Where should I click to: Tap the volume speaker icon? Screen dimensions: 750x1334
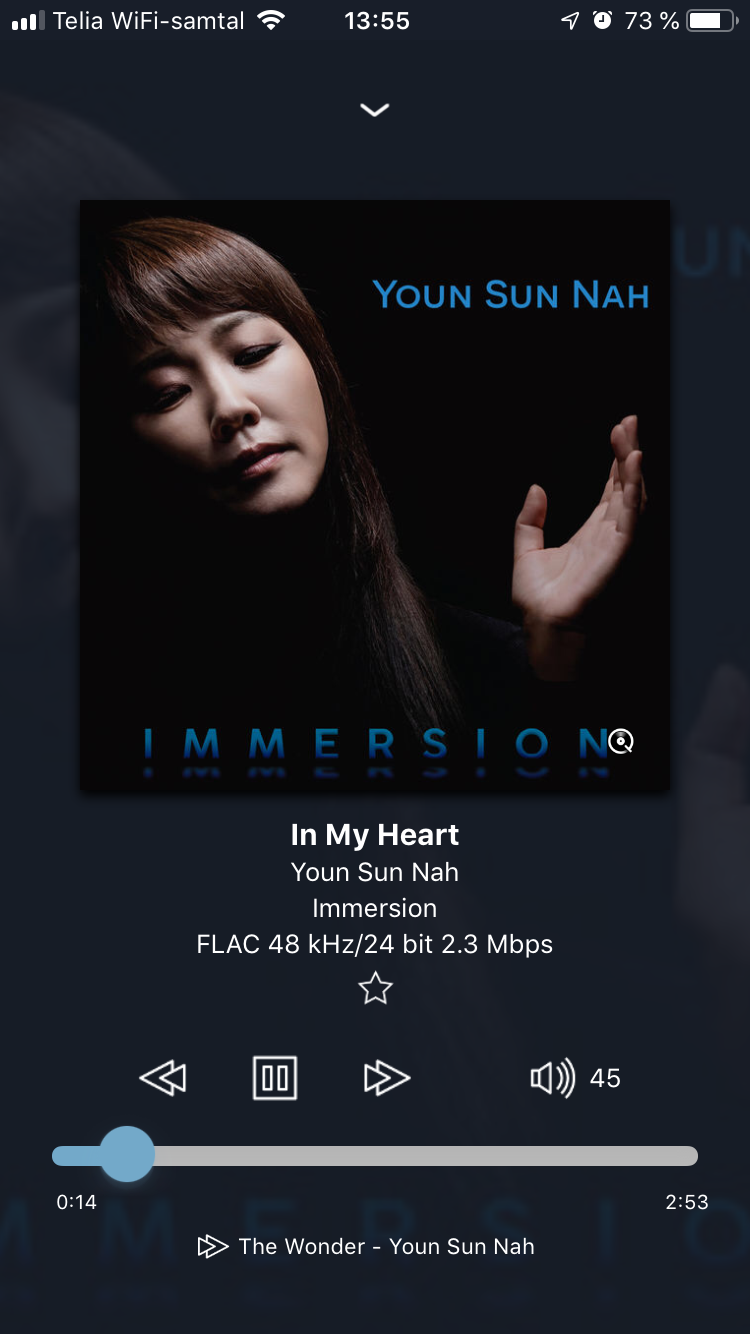tap(552, 1078)
